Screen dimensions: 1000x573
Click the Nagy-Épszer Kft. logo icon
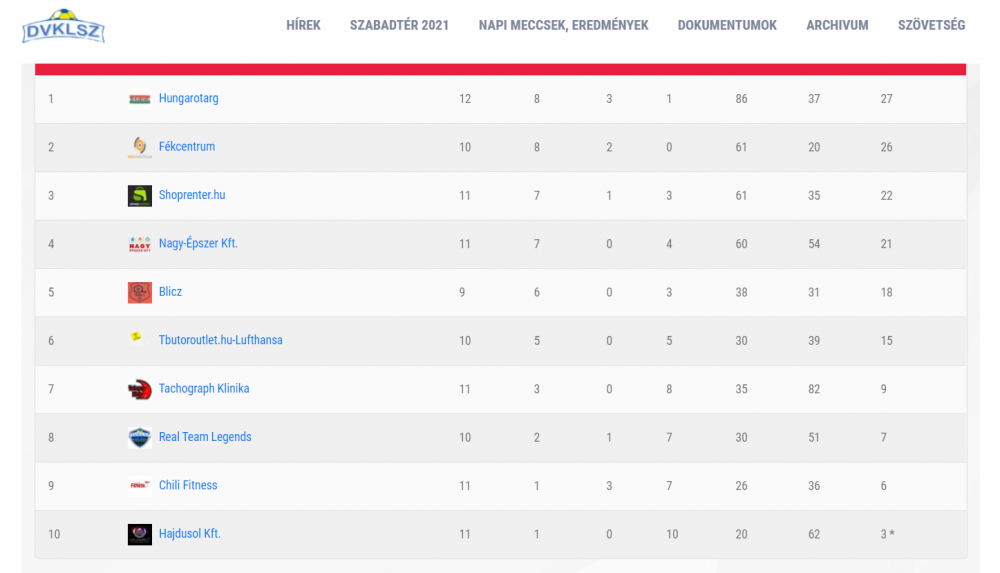tap(140, 244)
